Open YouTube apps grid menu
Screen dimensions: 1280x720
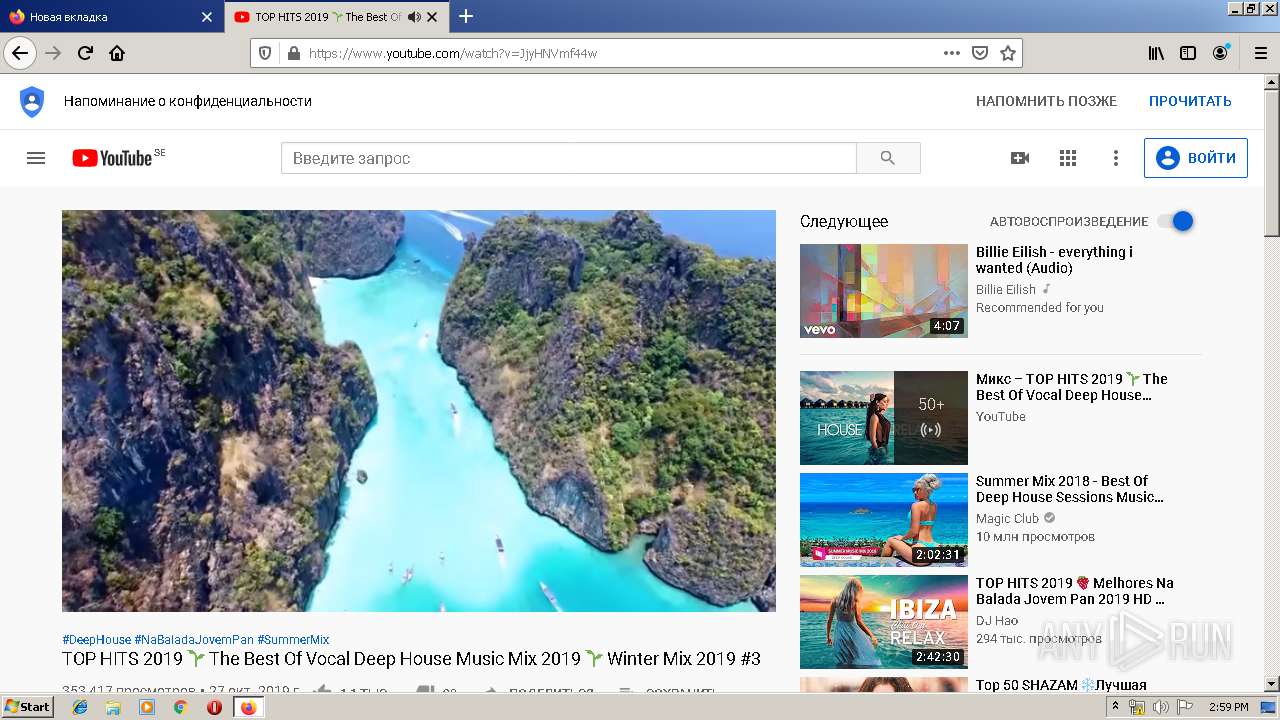[x=1068, y=158]
